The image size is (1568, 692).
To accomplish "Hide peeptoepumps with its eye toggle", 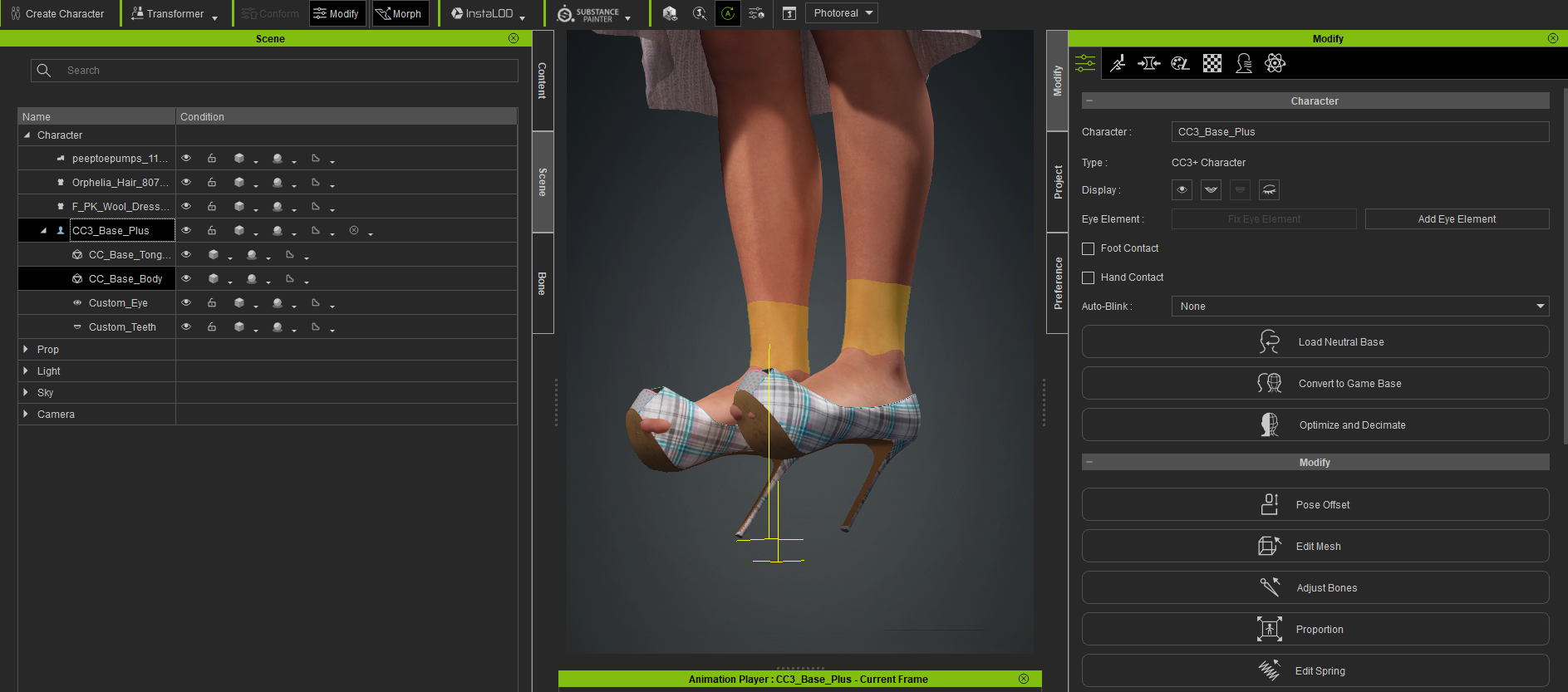I will (186, 158).
